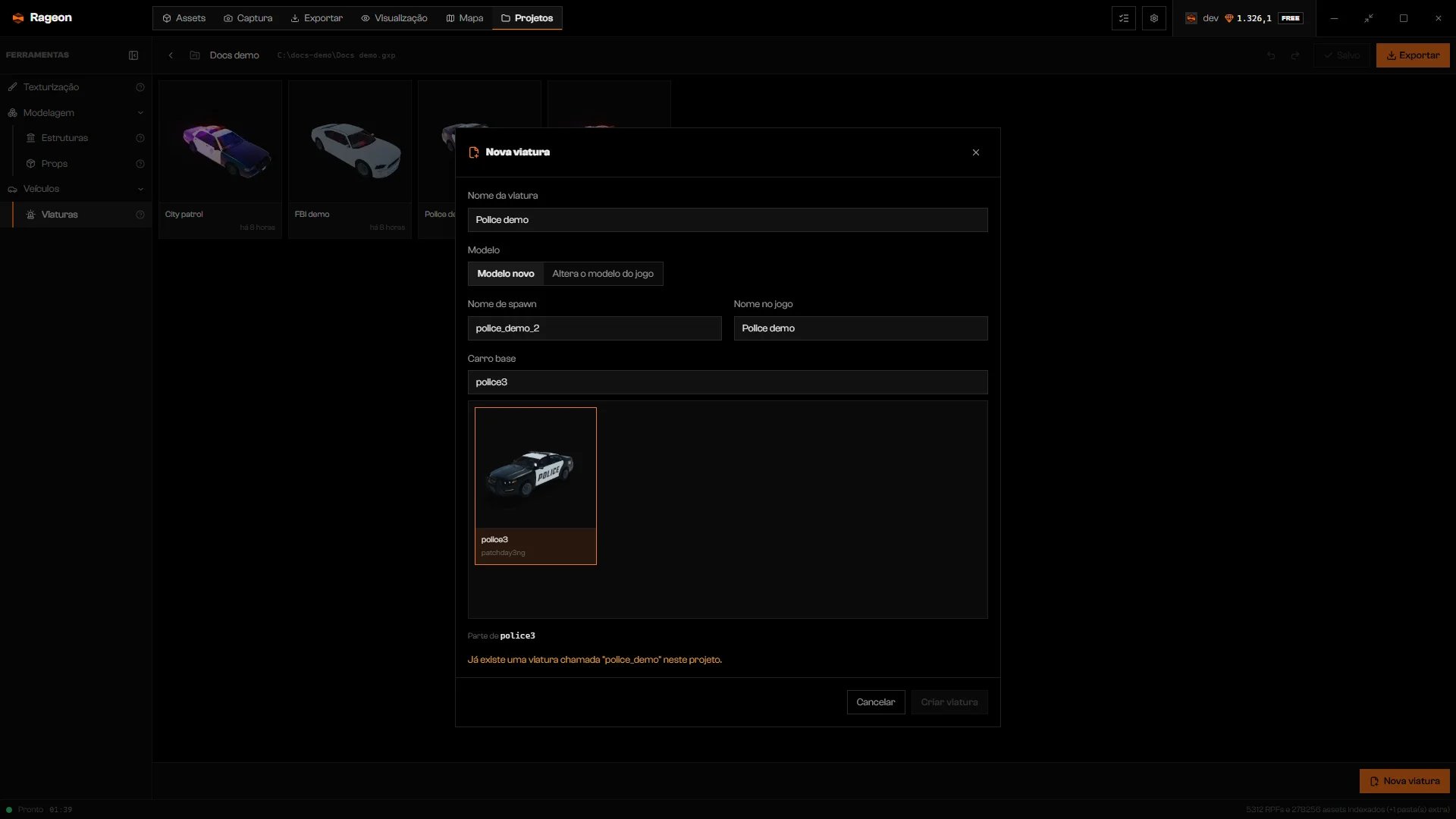
Task: Click the Cancelar button
Action: 876,702
